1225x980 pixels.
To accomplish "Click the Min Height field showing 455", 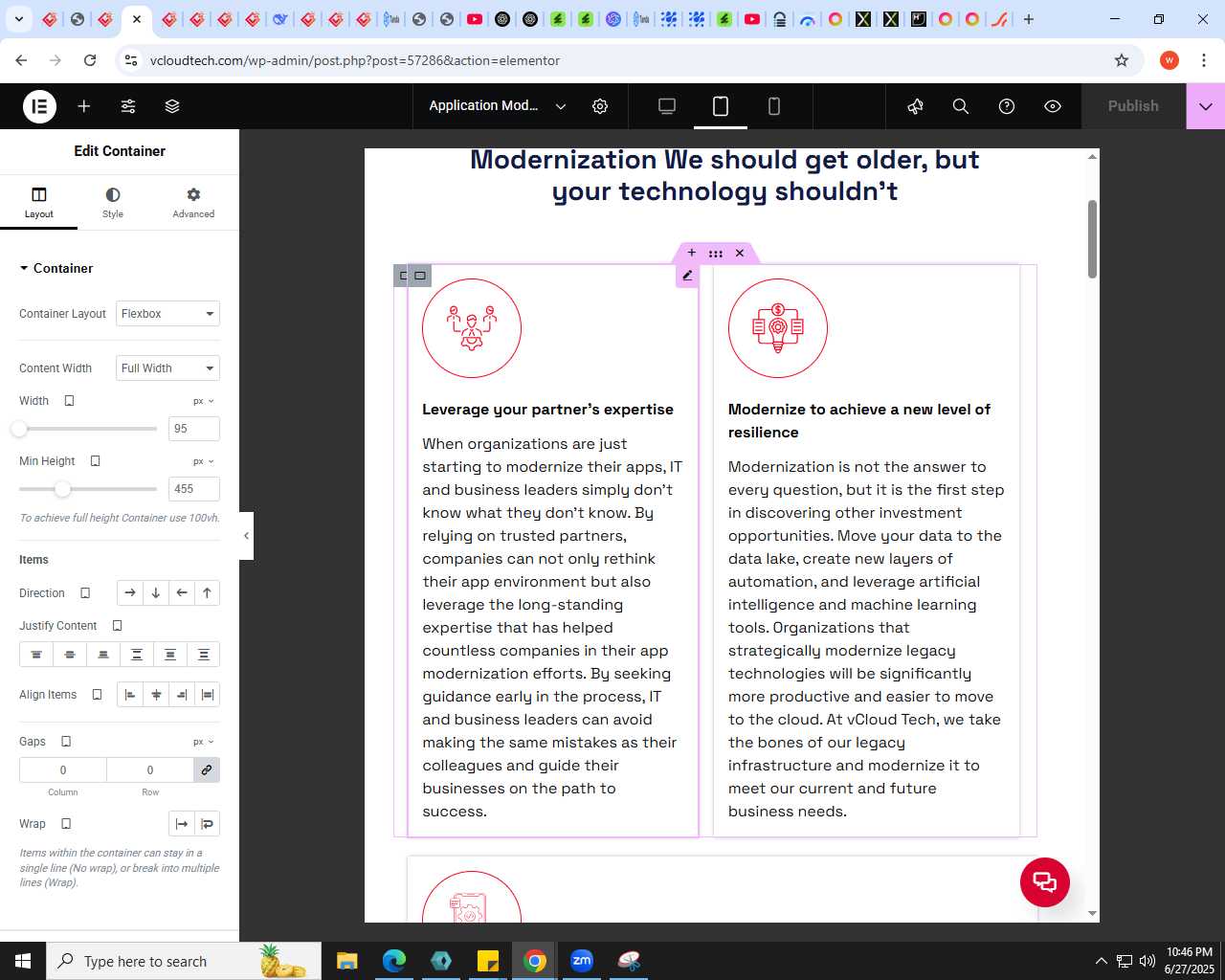I will [193, 489].
